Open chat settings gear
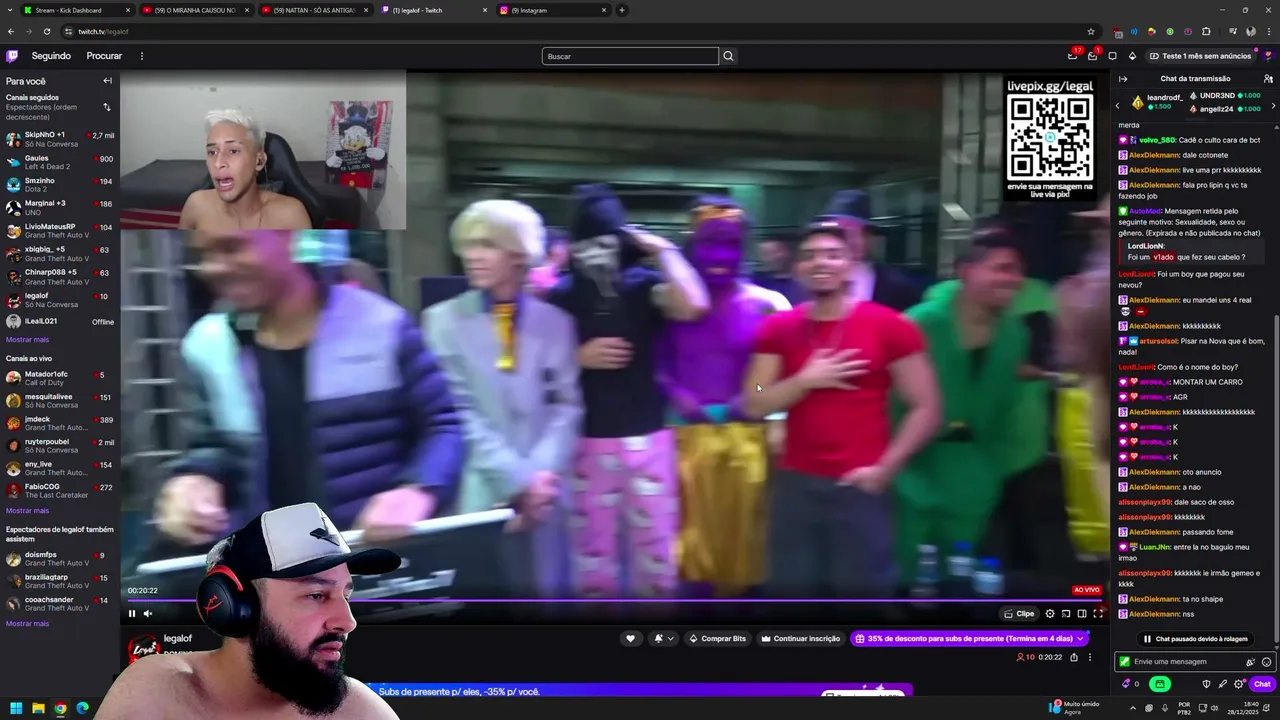 pyautogui.click(x=1238, y=684)
